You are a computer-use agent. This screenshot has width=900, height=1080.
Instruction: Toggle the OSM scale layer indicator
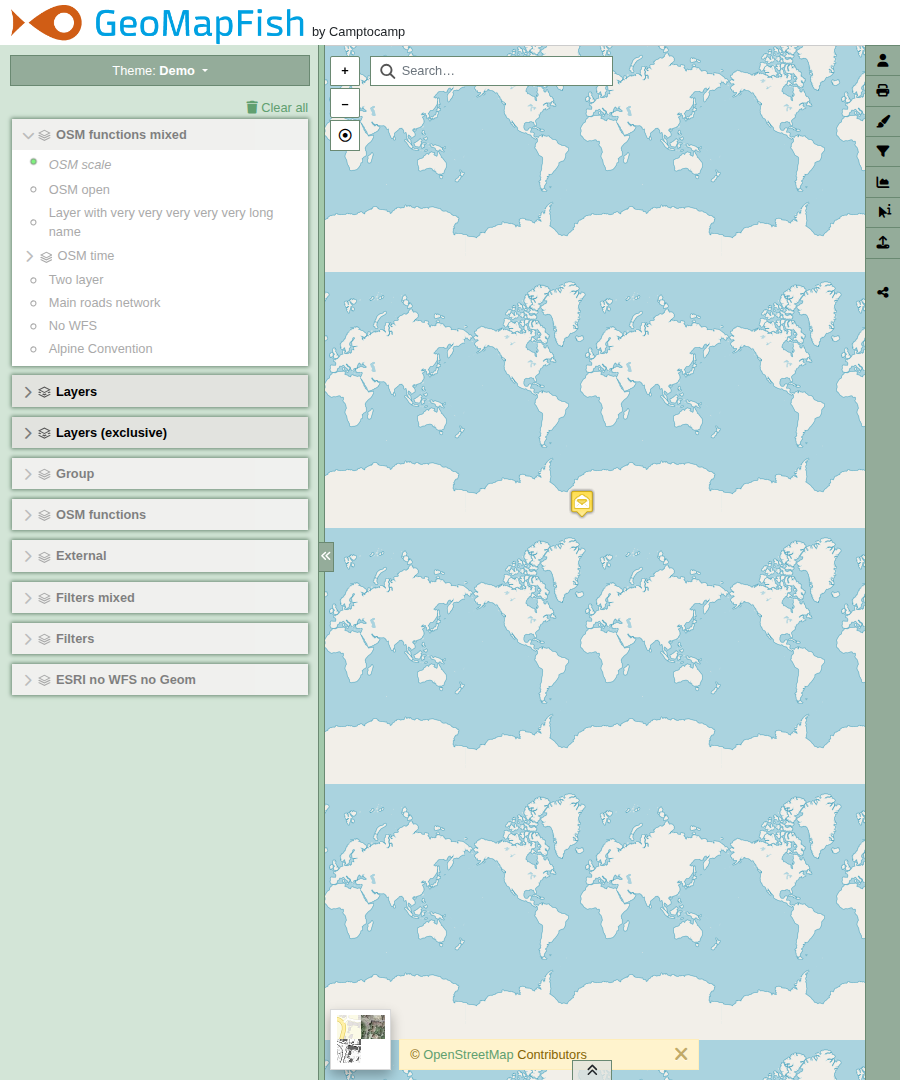[33, 162]
